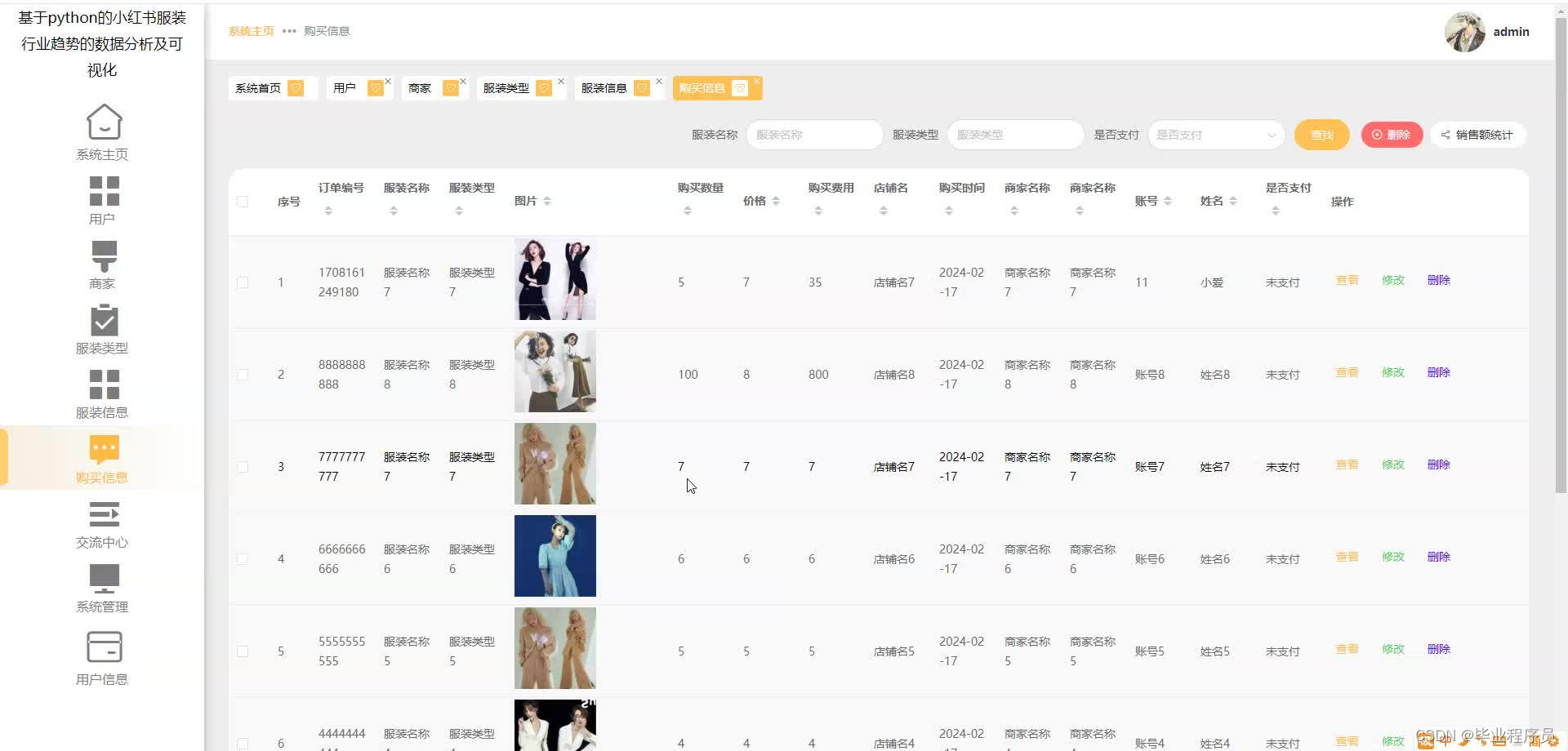Close the 用户 tab

coord(388,81)
